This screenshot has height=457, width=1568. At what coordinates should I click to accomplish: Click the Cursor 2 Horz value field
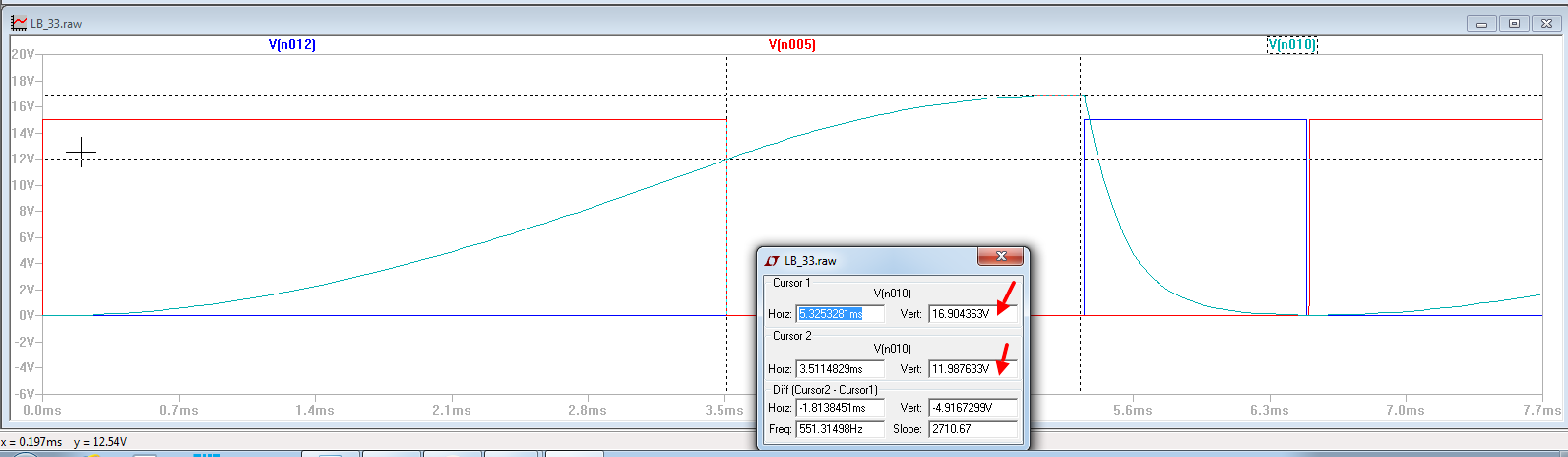click(840, 369)
